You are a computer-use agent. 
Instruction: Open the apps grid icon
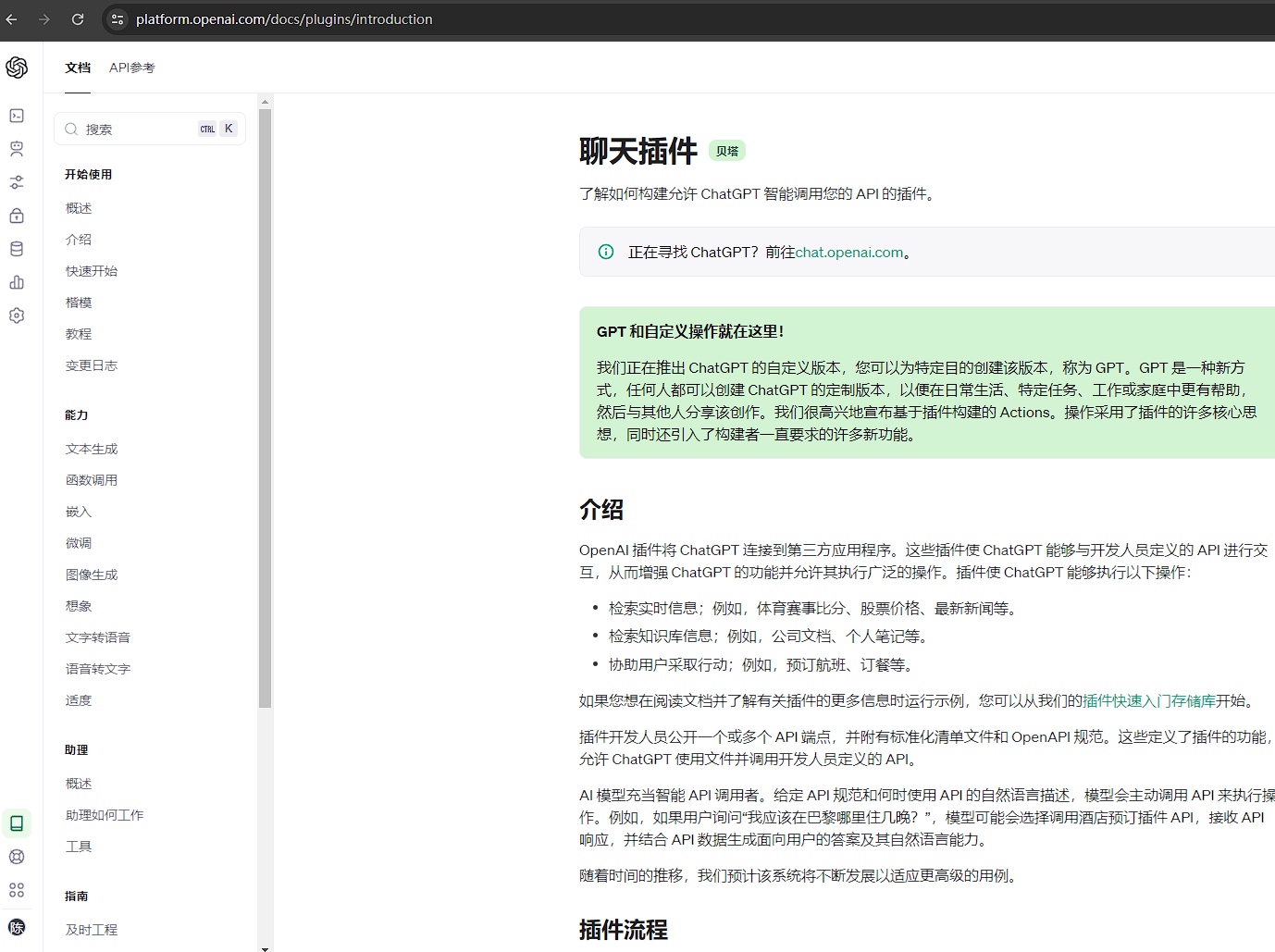click(x=17, y=890)
